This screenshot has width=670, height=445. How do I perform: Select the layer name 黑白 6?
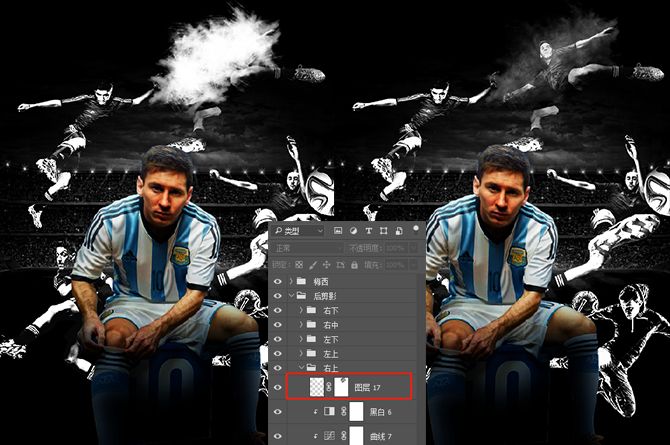pyautogui.click(x=380, y=412)
